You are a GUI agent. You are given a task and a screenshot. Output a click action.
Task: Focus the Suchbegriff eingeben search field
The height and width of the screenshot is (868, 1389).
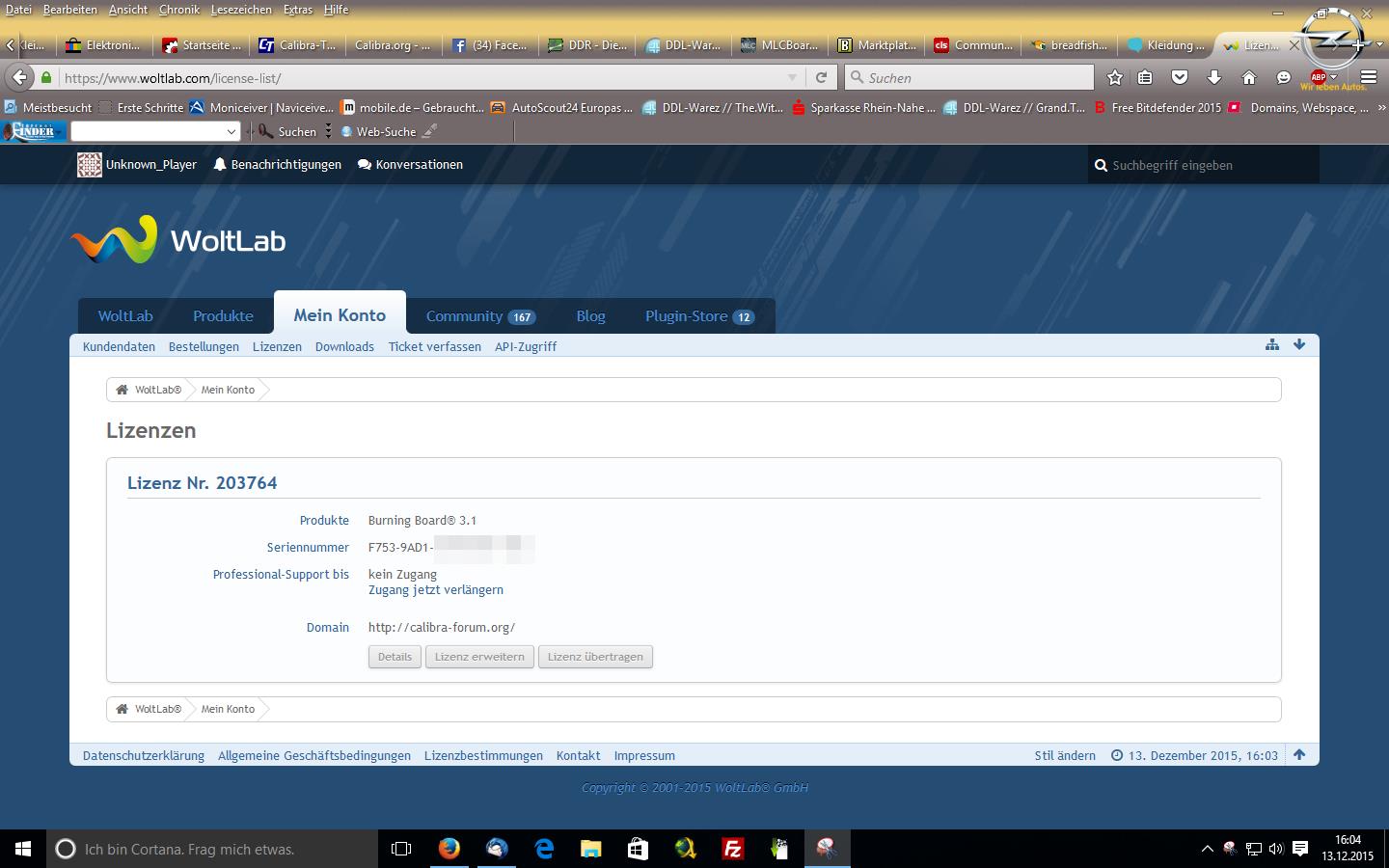click(1211, 166)
